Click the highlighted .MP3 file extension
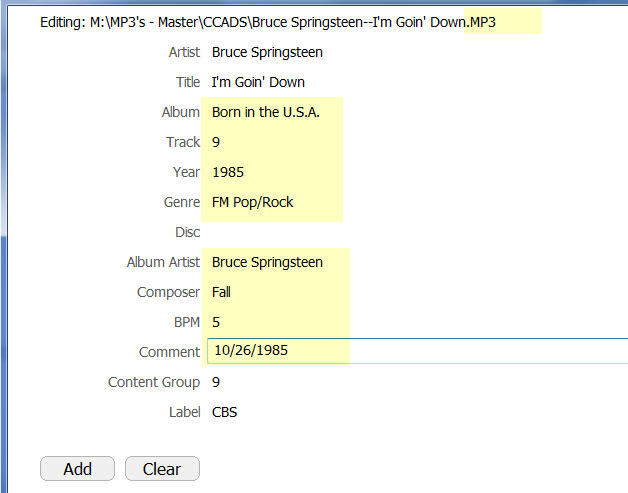628x493 pixels. point(482,22)
